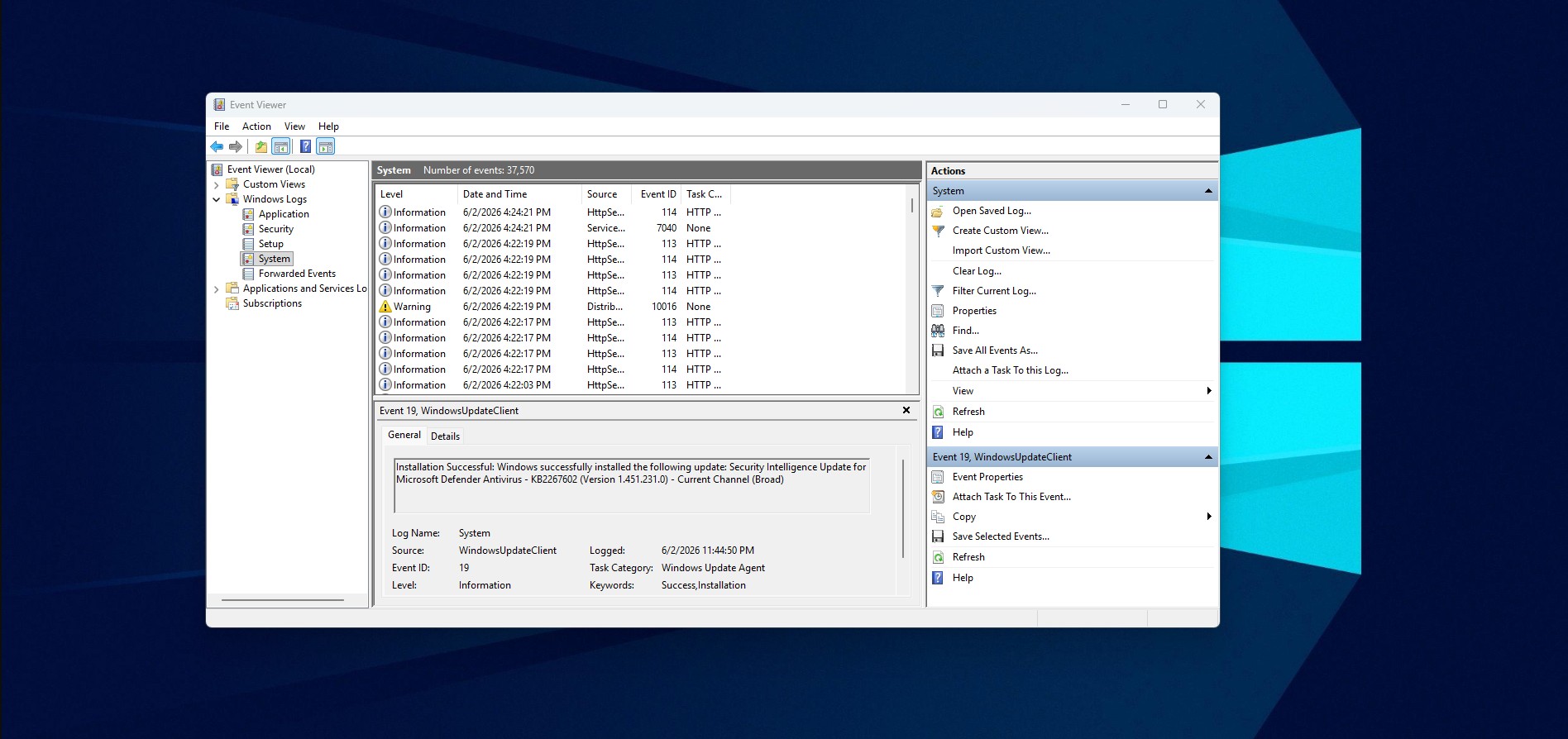This screenshot has height=739, width=1568.
Task: Open the Action menu
Action: pyautogui.click(x=256, y=126)
